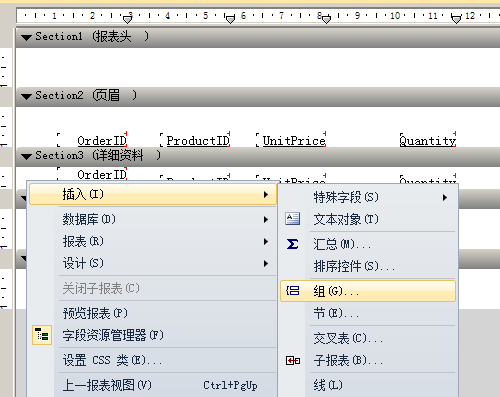500x397 pixels.
Task: Select the OrderID field in Section3 details
Action: pos(92,173)
